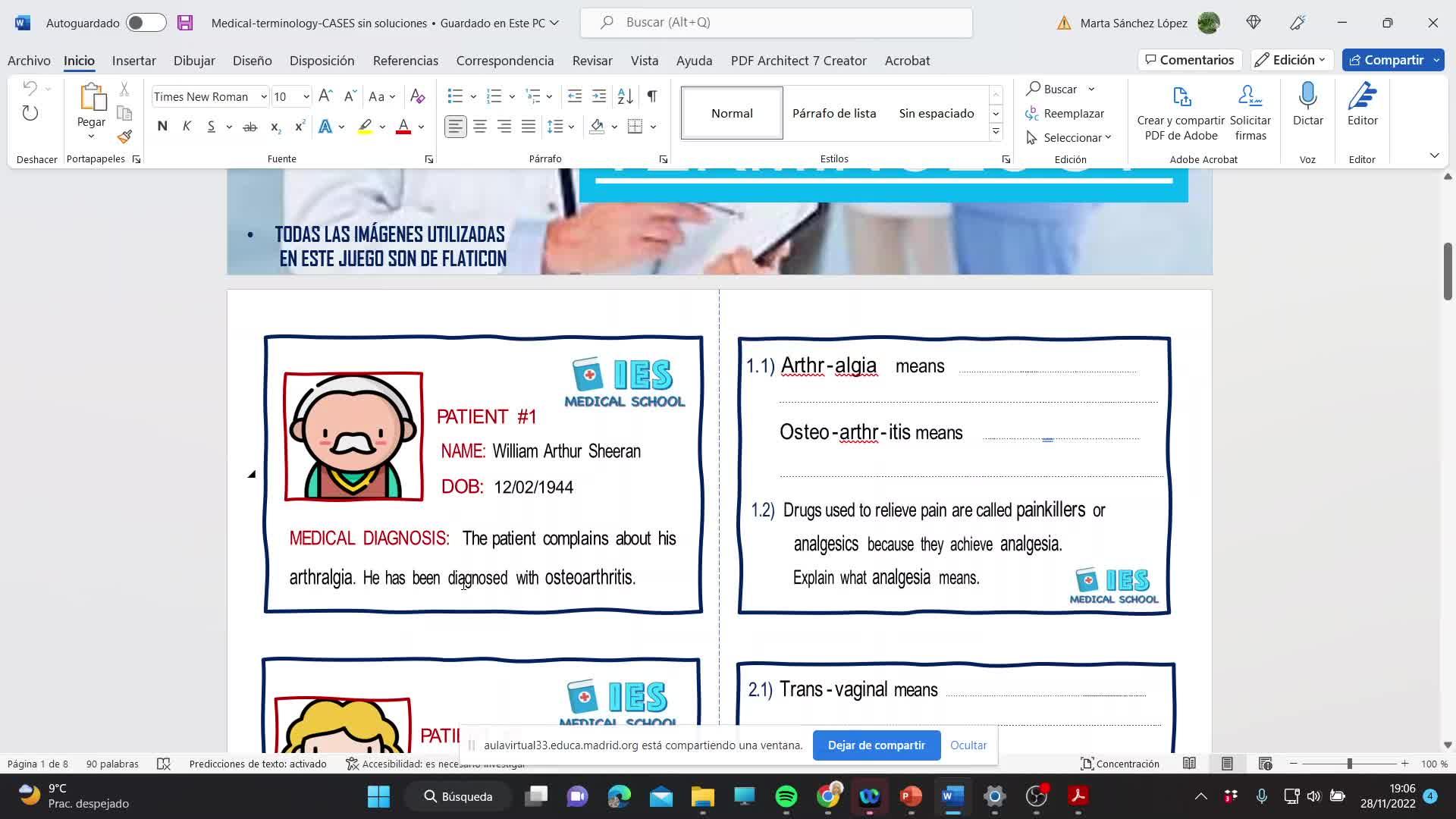
Task: Clear all formatting icon
Action: pos(417,96)
